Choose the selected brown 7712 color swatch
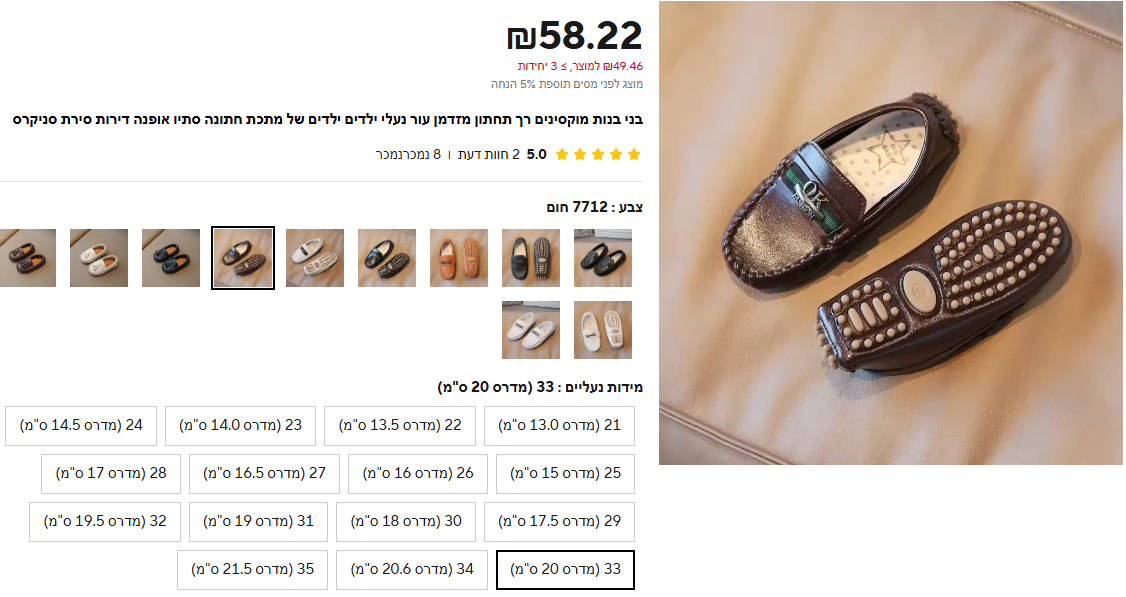The width and height of the screenshot is (1126, 597). (x=243, y=258)
